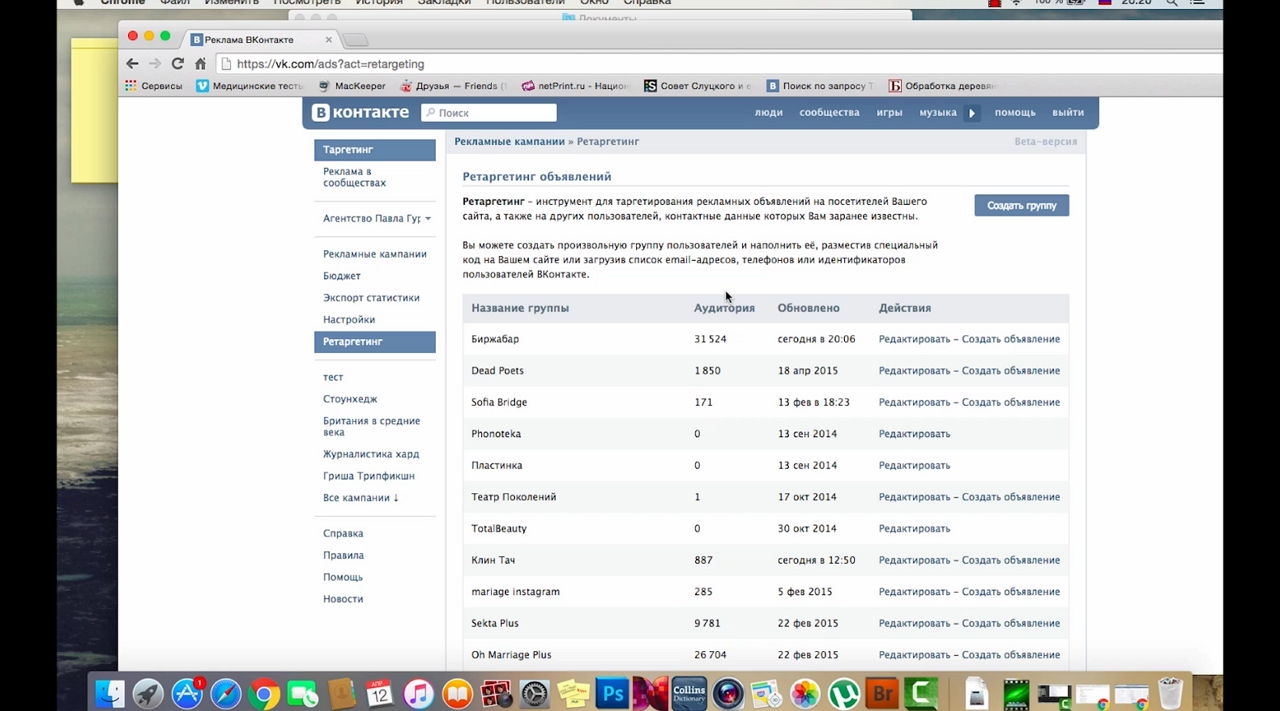This screenshot has height=711, width=1280.
Task: Click Редактировать for Биржабар group
Action: 914,339
